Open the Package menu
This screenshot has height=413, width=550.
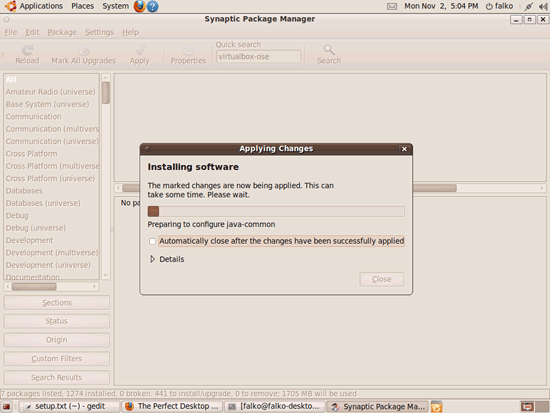[62, 32]
